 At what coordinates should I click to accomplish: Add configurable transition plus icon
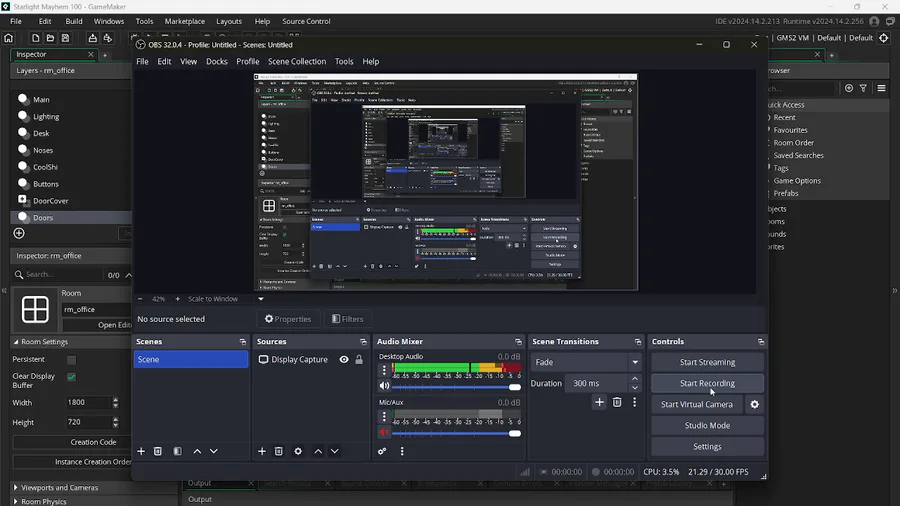(x=599, y=402)
